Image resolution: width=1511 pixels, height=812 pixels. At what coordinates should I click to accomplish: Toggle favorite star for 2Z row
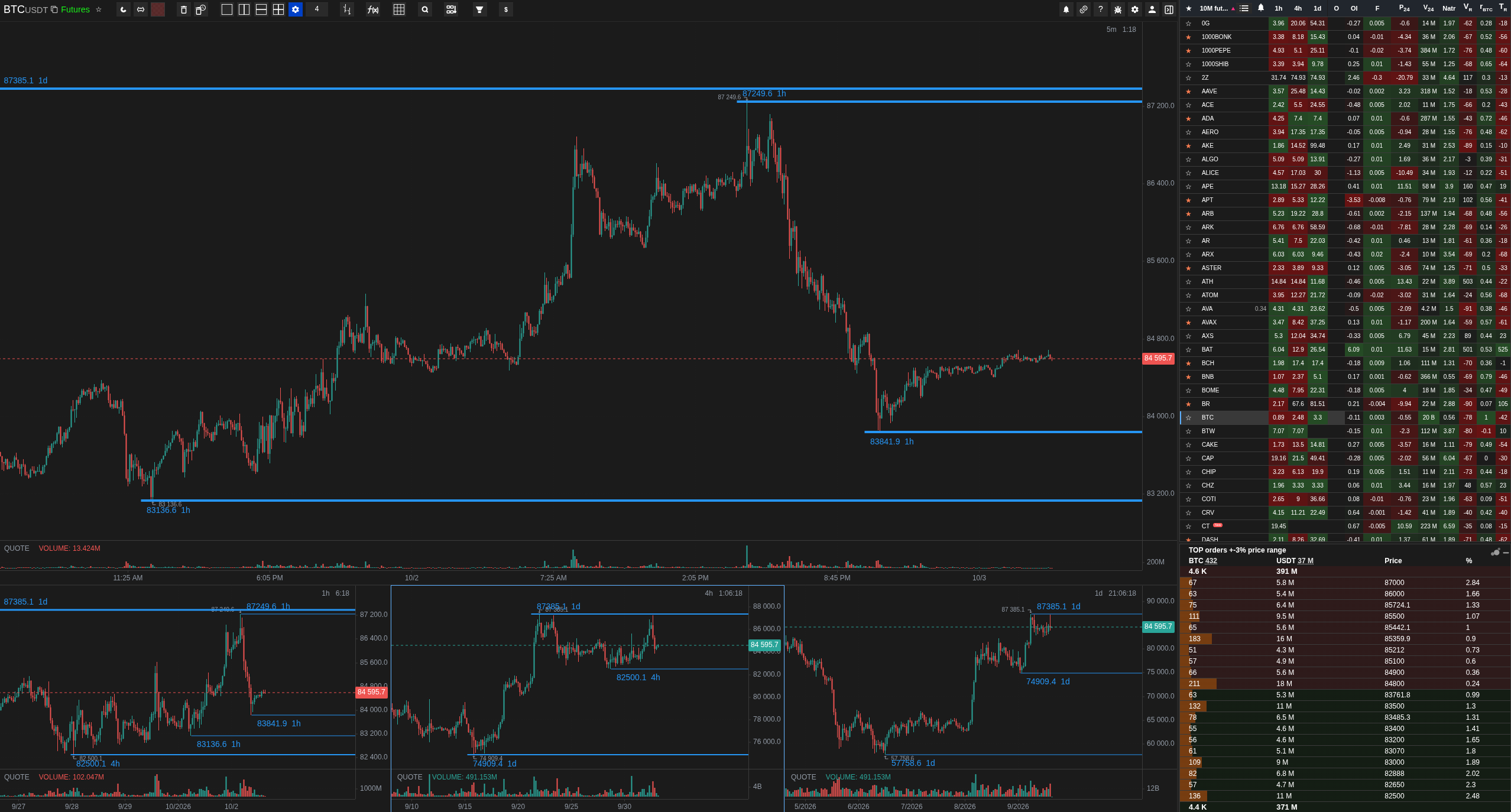tap(1189, 78)
